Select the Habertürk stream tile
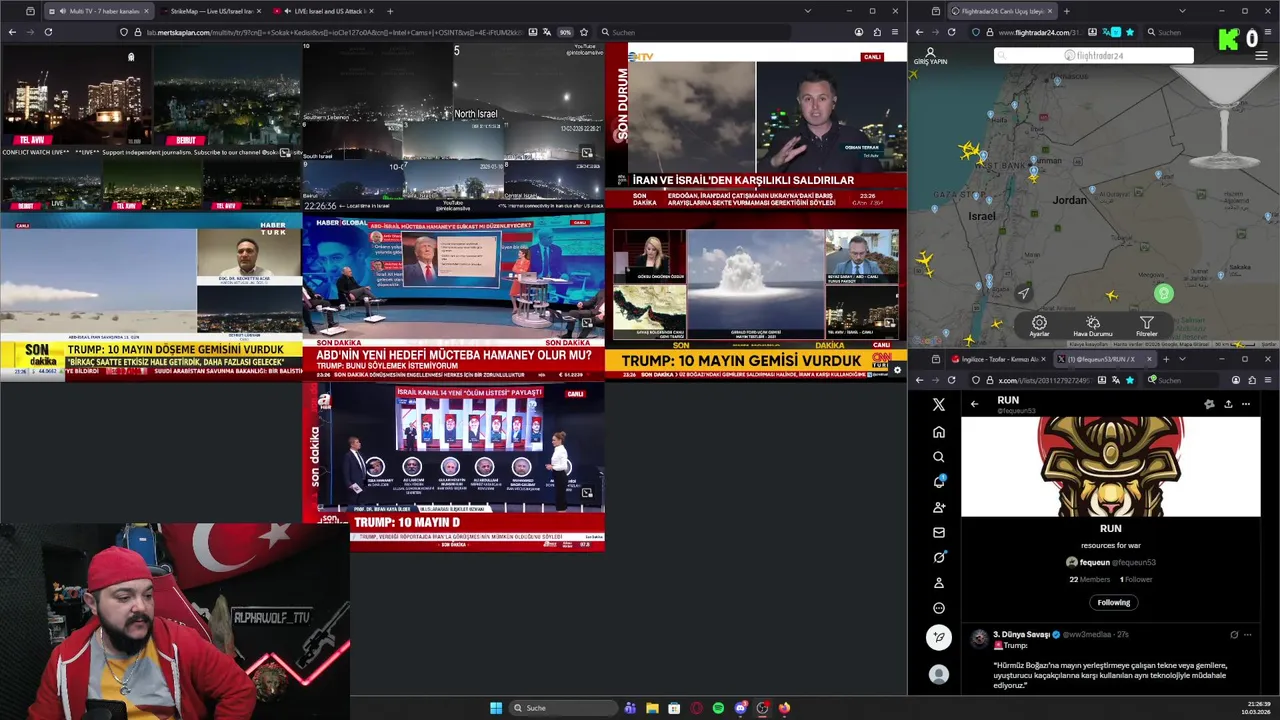 (x=151, y=297)
